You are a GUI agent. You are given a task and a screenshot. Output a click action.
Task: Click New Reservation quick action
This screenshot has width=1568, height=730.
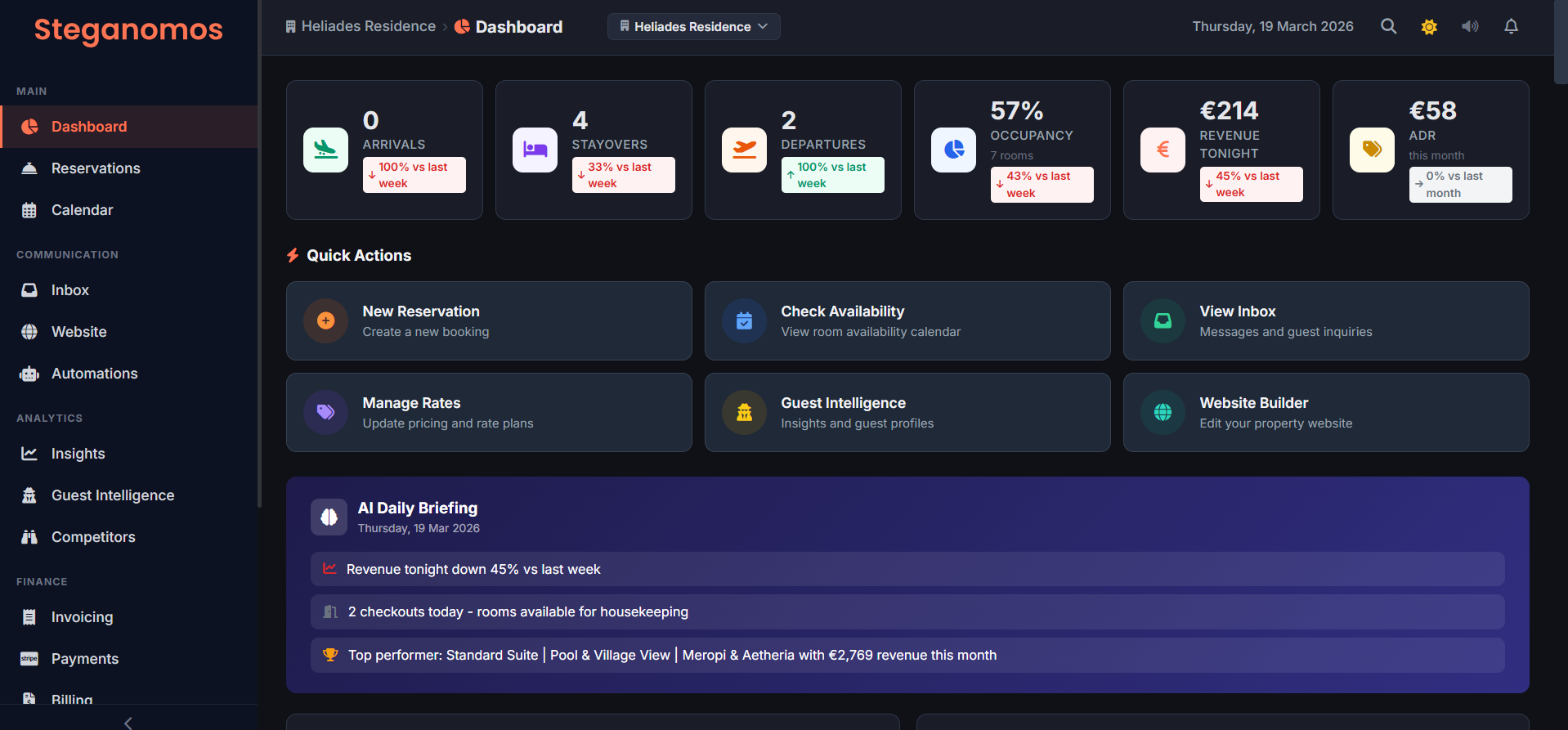click(489, 321)
